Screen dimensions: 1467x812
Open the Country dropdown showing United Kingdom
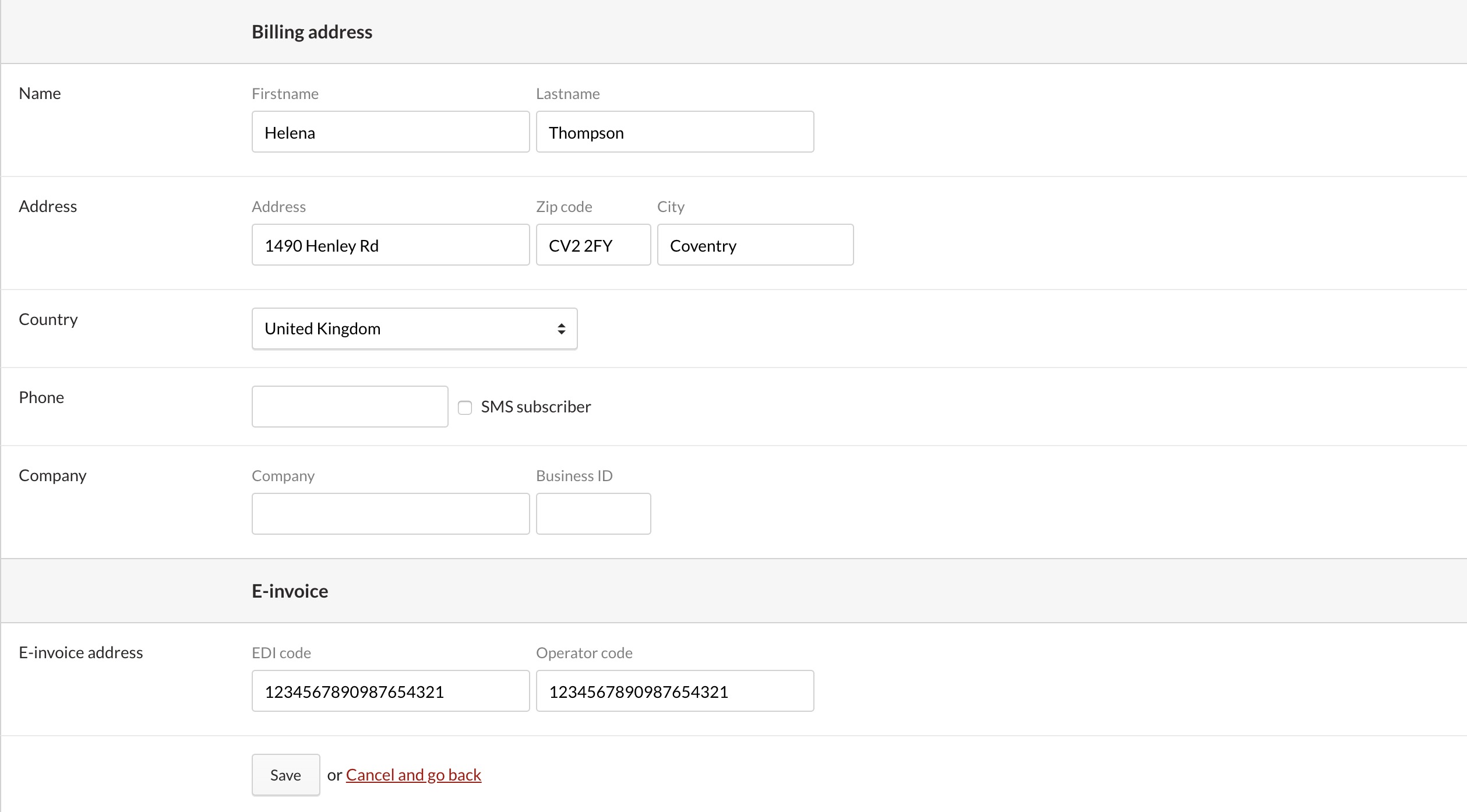point(414,329)
